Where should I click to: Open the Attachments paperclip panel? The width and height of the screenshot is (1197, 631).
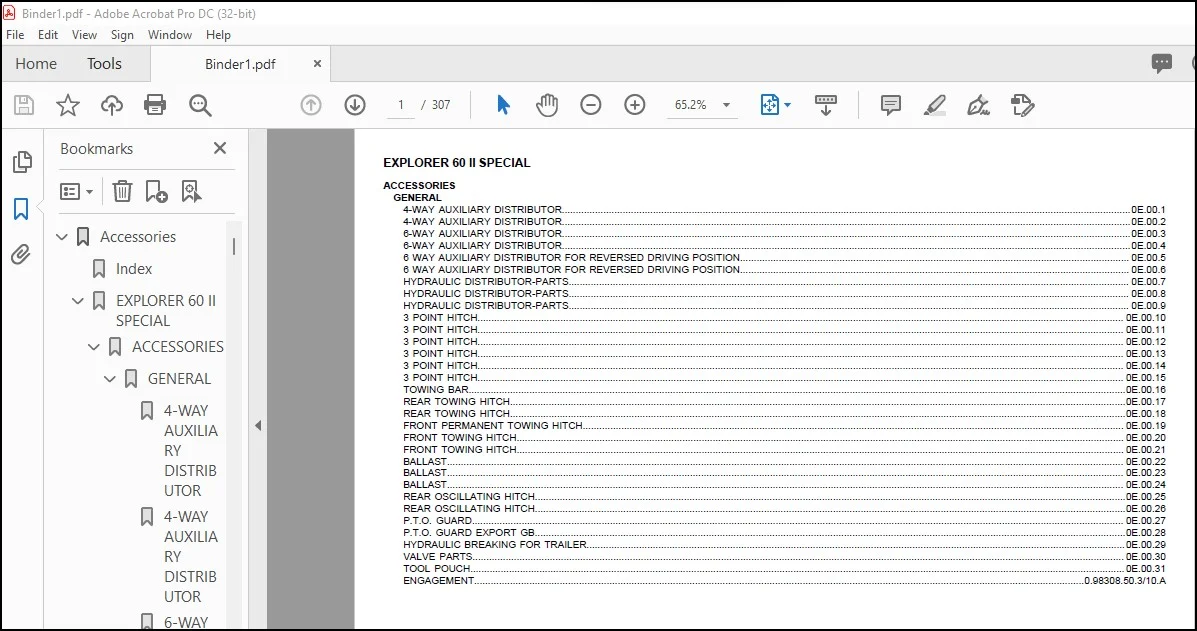[21, 254]
